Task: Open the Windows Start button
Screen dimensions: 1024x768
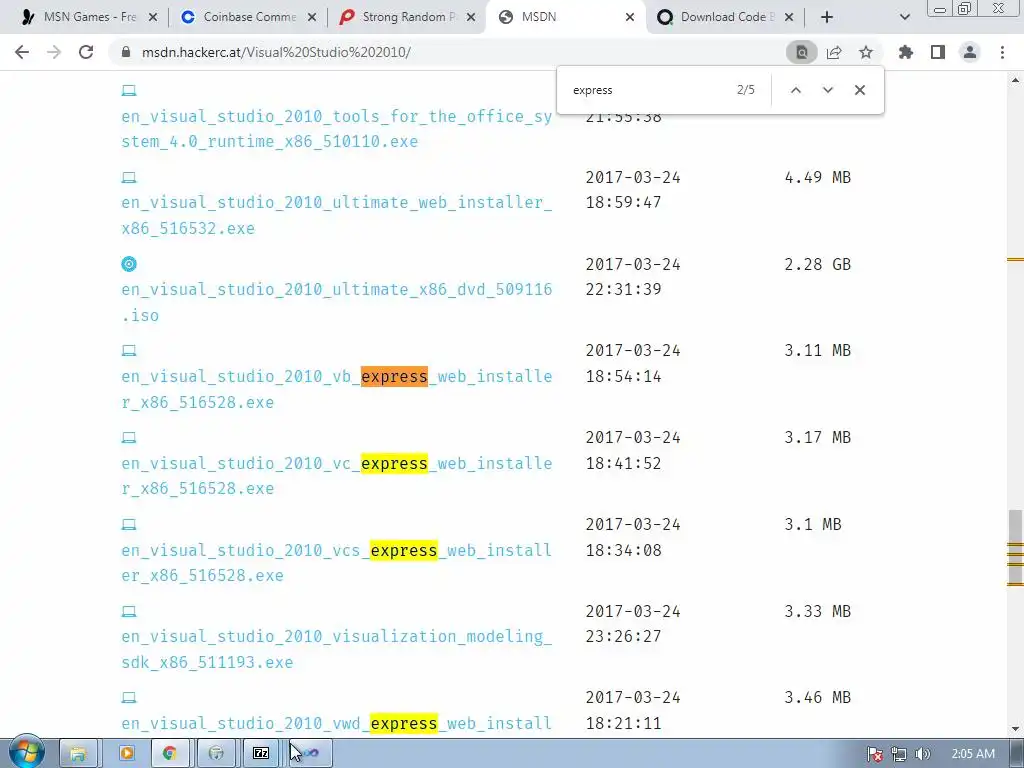Action: 27,753
